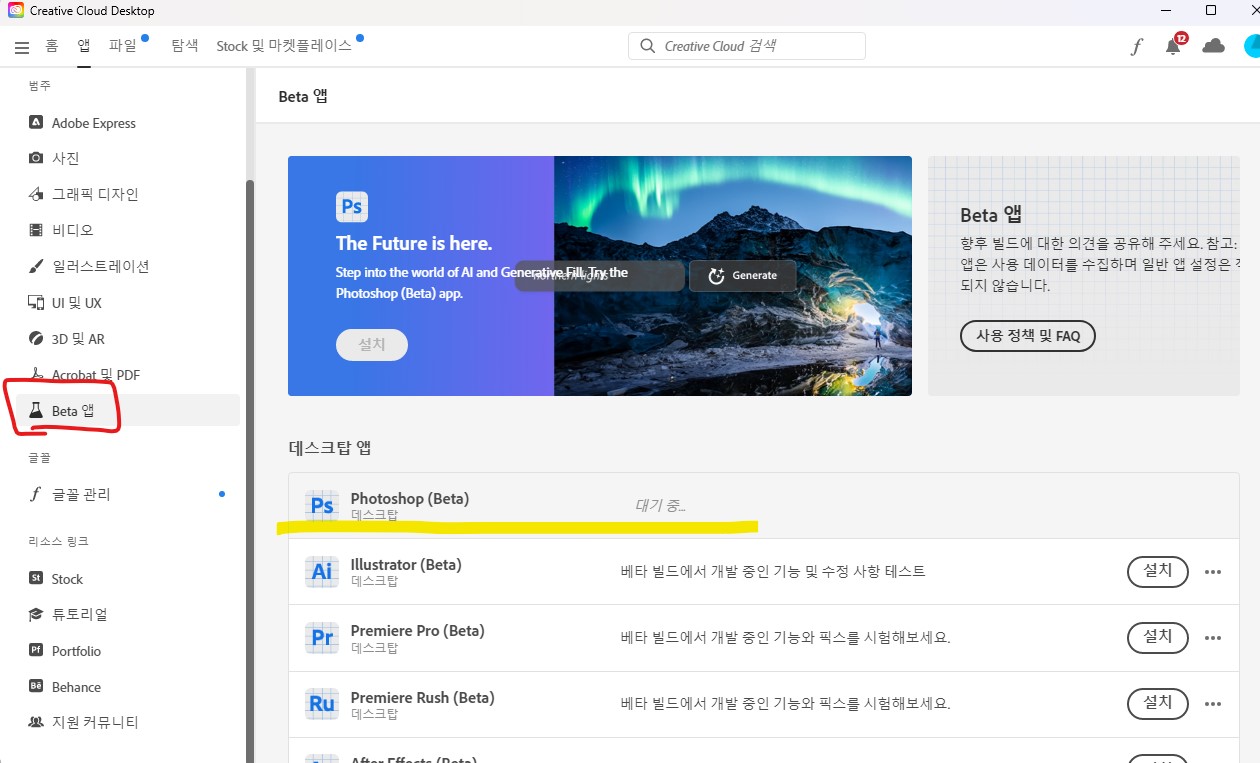Click the 리소스 링크 sidebar heading
Screen dimensions: 1260x763
coord(58,541)
